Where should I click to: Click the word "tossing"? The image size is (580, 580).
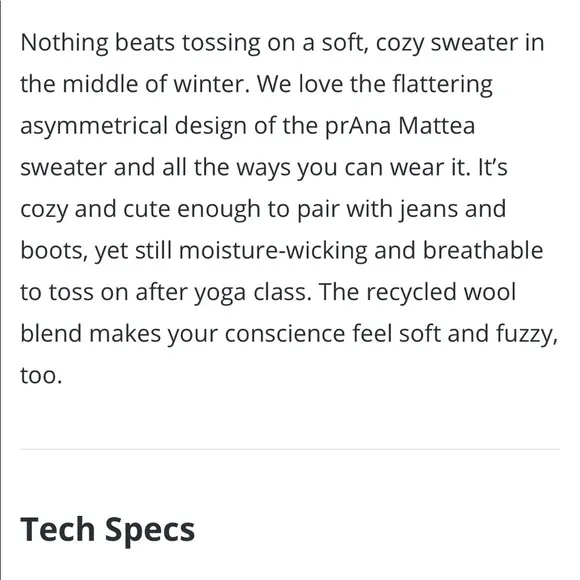(x=221, y=43)
